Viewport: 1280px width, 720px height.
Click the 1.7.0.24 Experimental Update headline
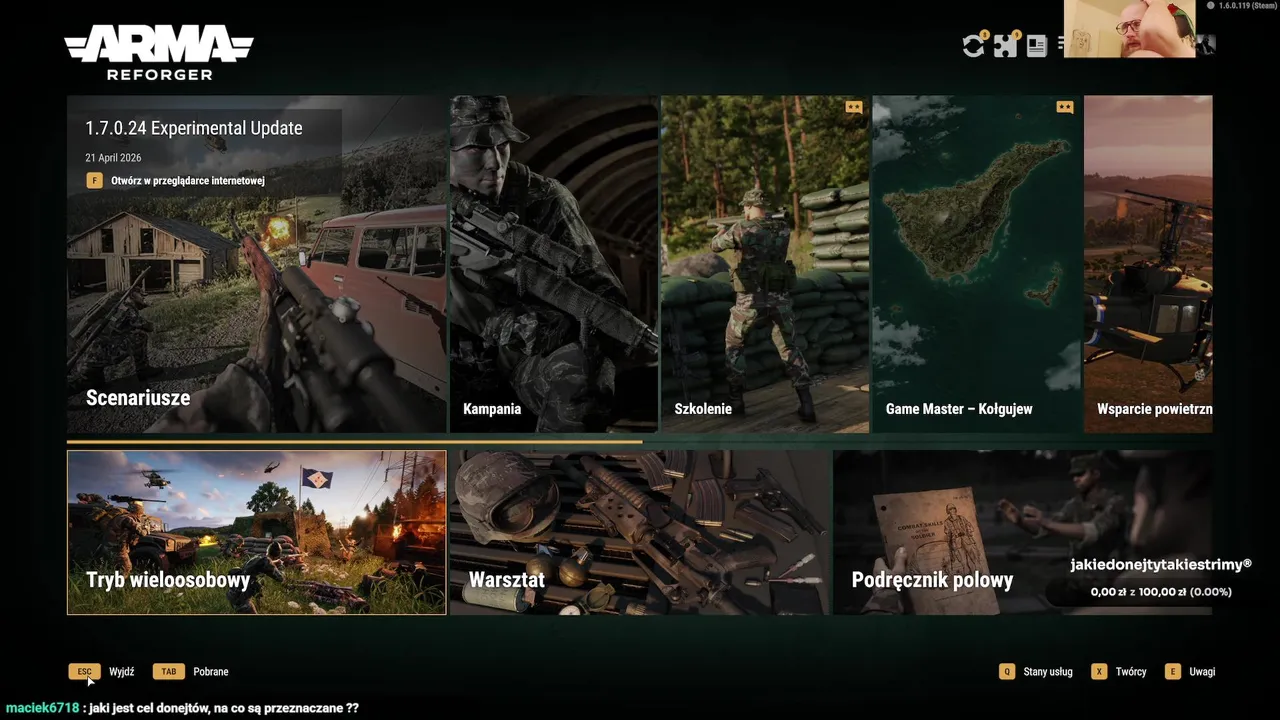(x=194, y=128)
